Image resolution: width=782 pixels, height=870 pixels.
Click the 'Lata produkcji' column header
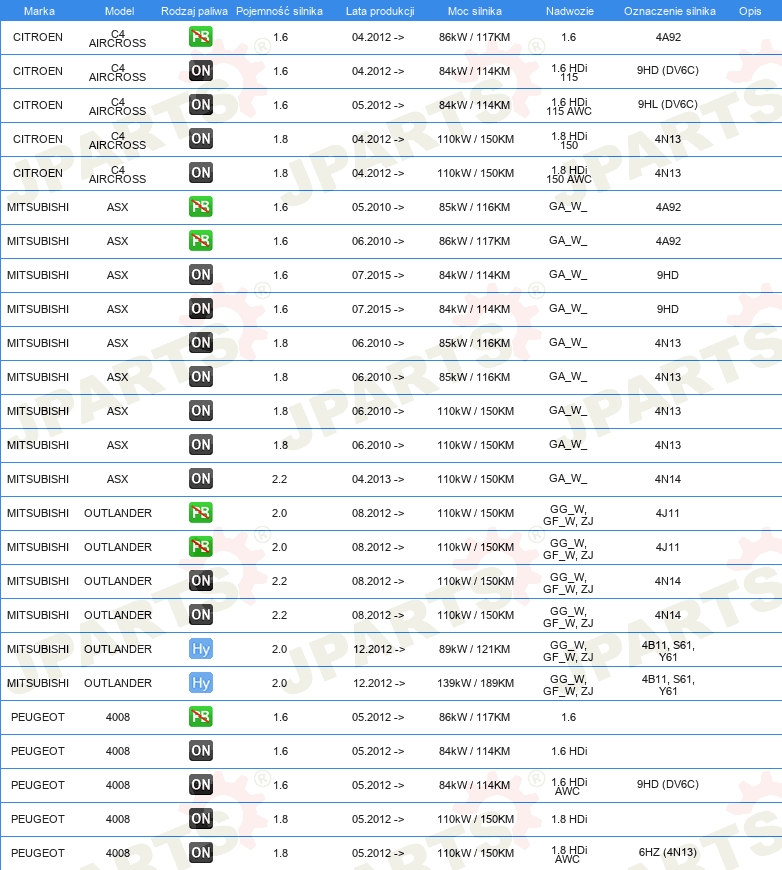coord(380,11)
